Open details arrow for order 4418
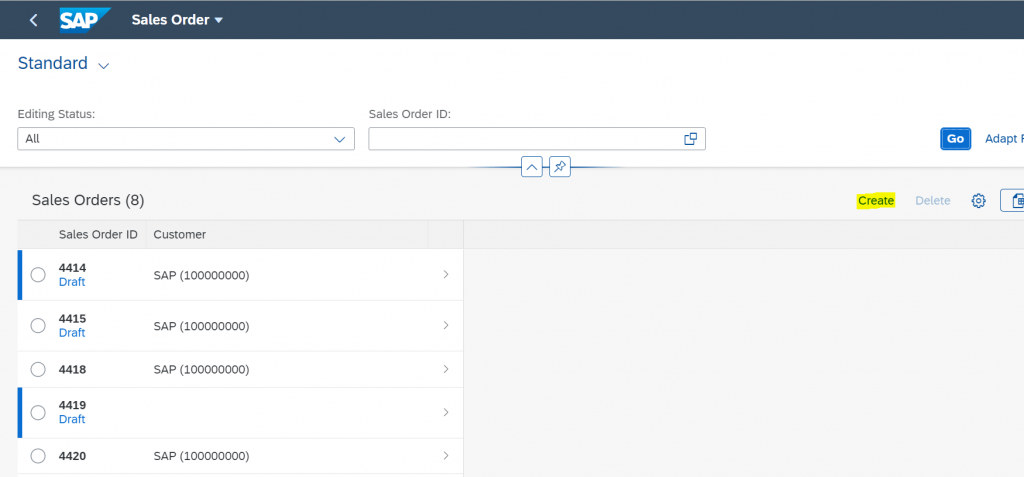Screen dimensions: 1024x477 [x=446, y=369]
